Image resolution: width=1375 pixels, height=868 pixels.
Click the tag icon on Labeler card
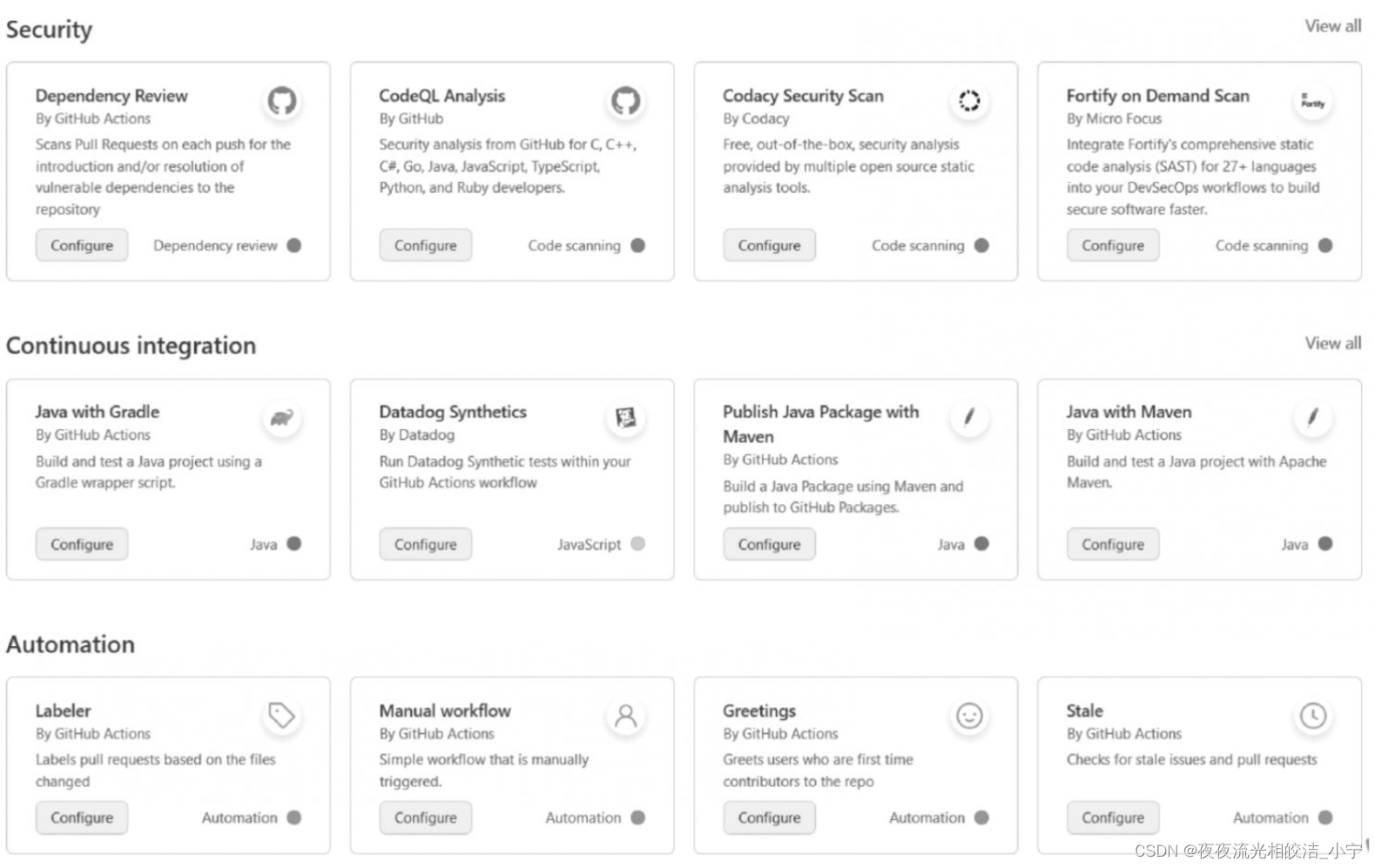pyautogui.click(x=281, y=716)
